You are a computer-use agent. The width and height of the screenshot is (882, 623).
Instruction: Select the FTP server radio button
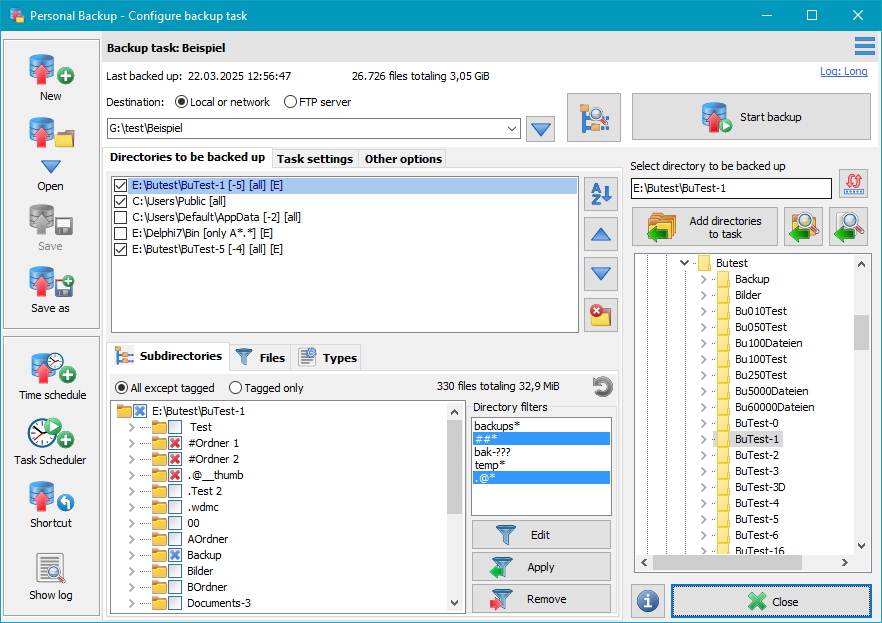click(x=291, y=102)
